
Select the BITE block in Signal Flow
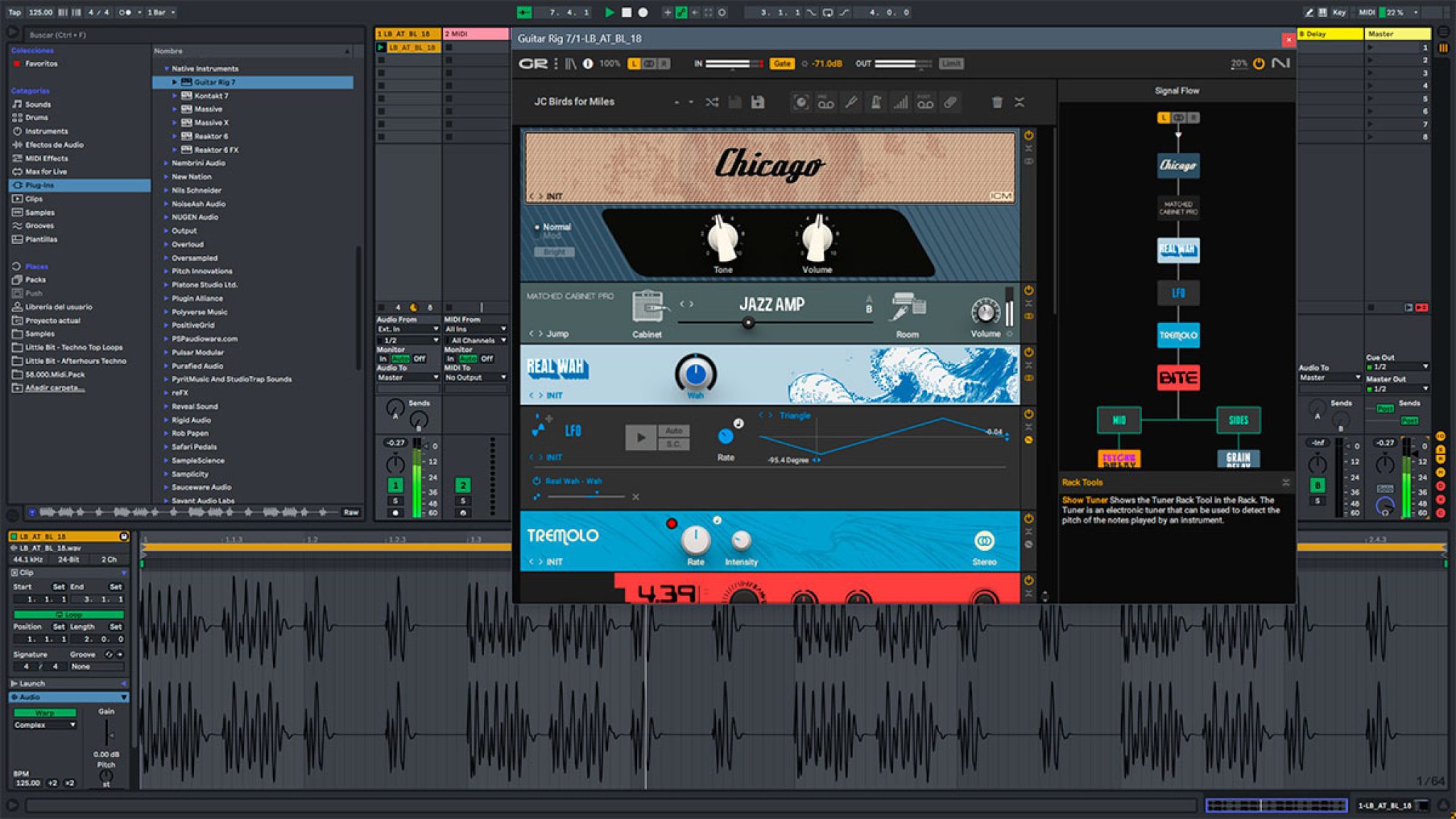click(x=1178, y=378)
